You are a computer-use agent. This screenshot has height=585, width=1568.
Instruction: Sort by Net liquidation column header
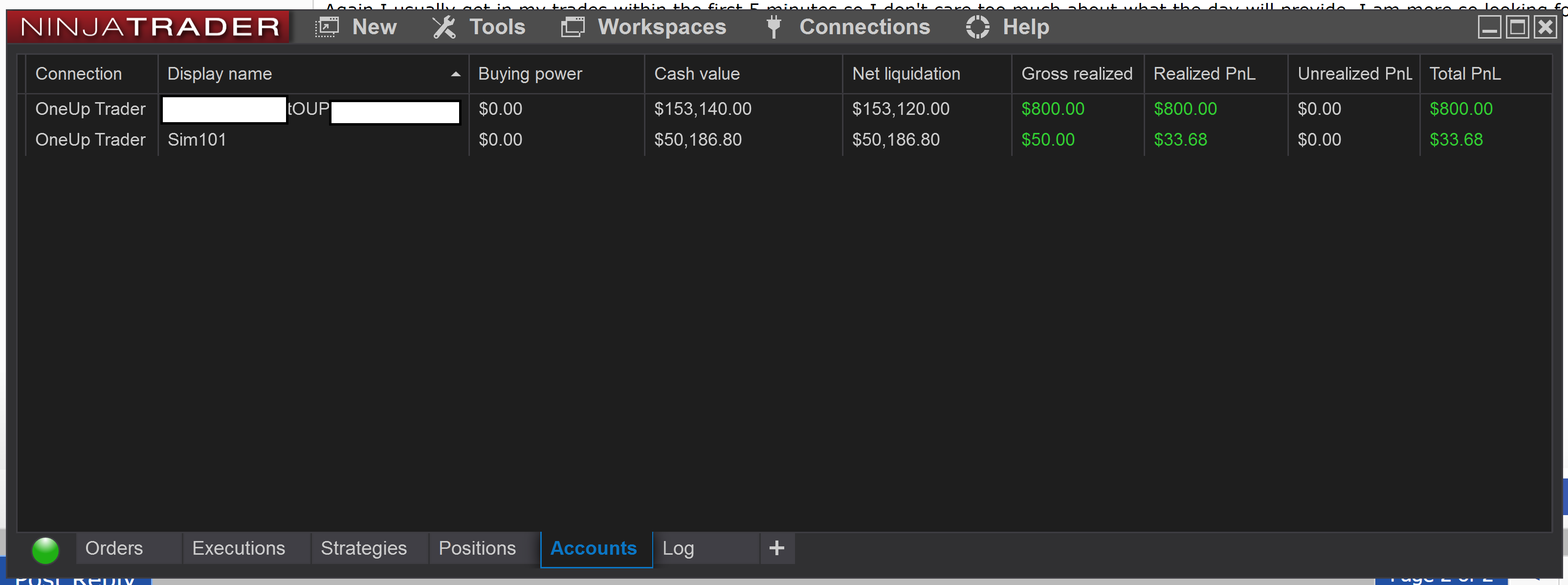pos(927,74)
